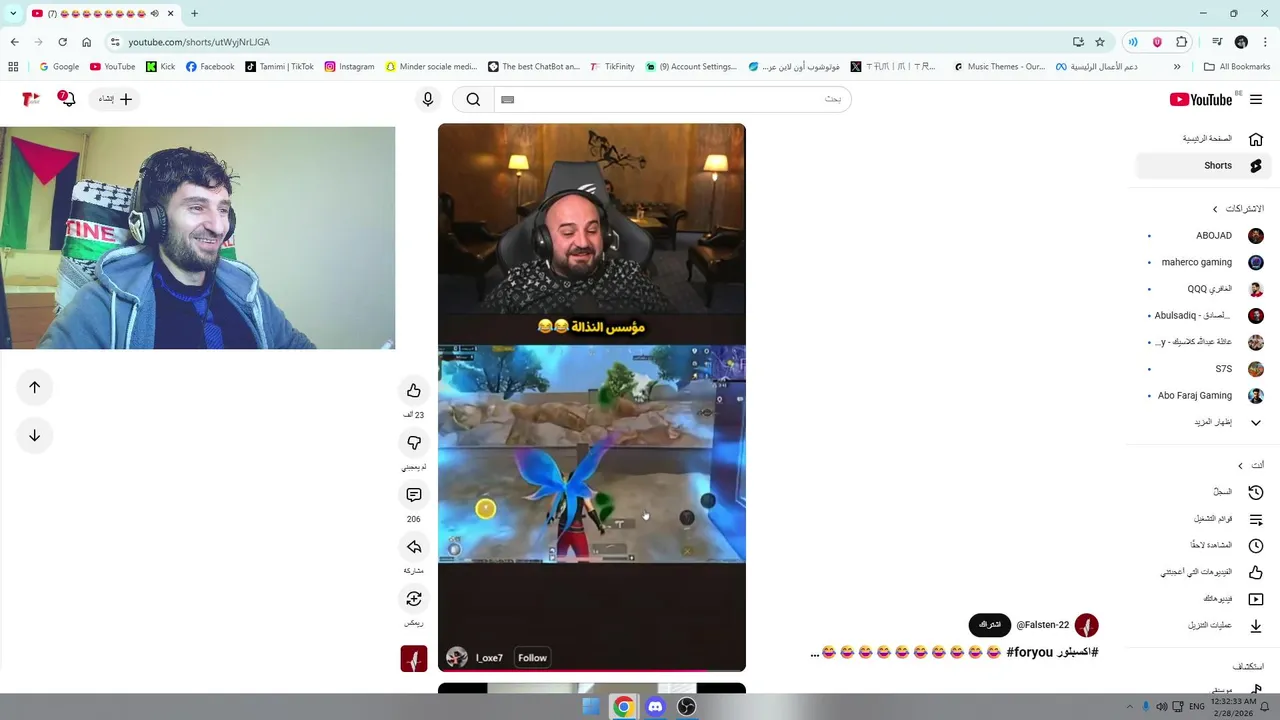This screenshot has width=1280, height=720.
Task: Open Playlists (قوائم التشغيل) in sidebar
Action: [1205, 519]
